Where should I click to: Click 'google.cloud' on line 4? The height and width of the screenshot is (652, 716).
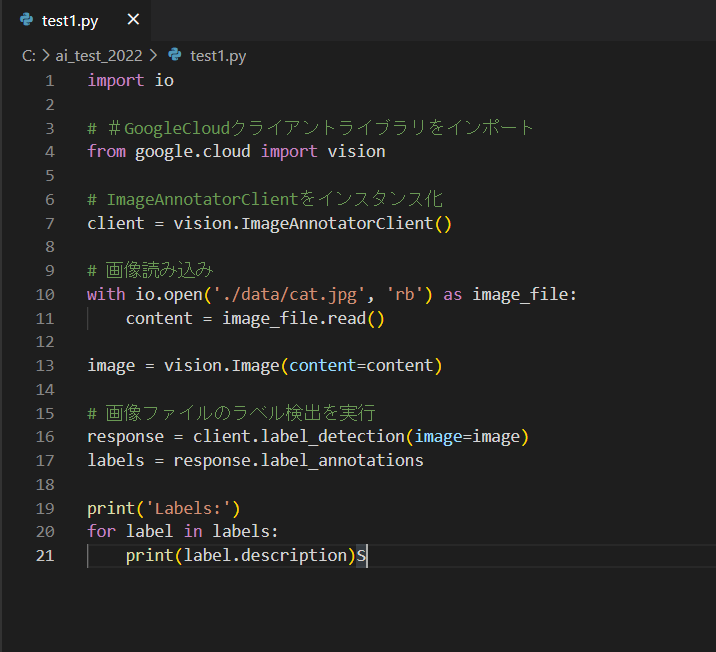pos(193,152)
